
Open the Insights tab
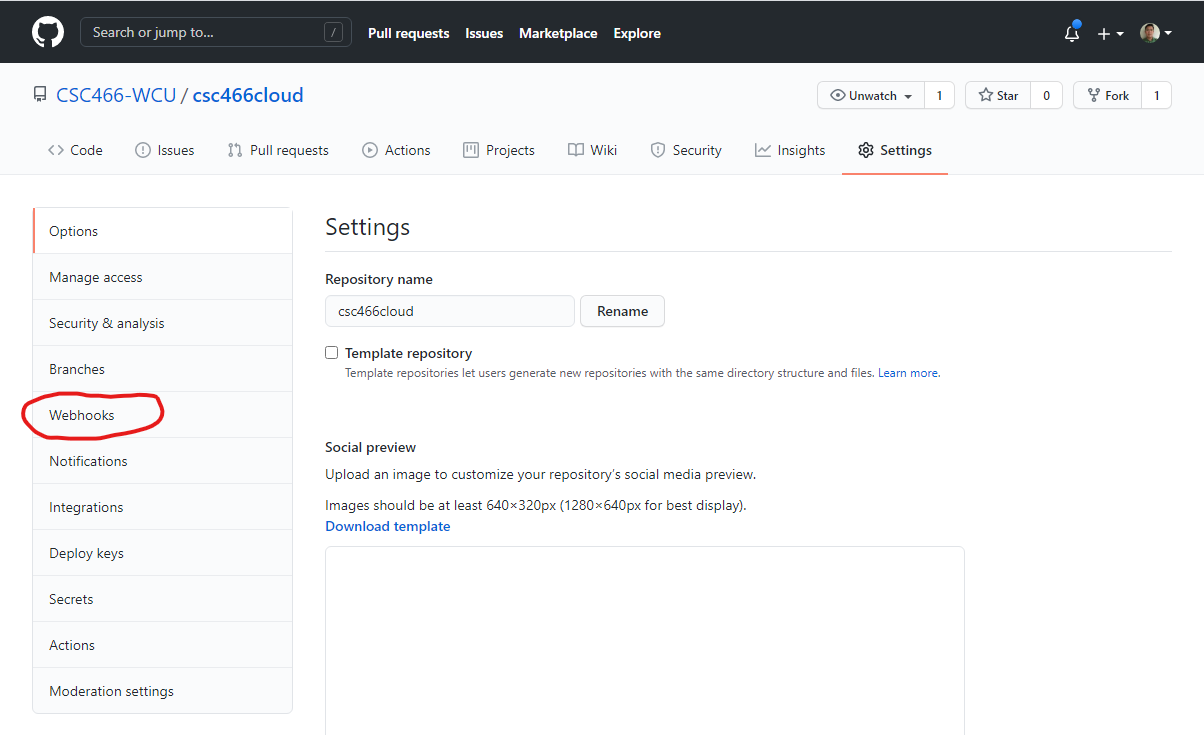[790, 150]
